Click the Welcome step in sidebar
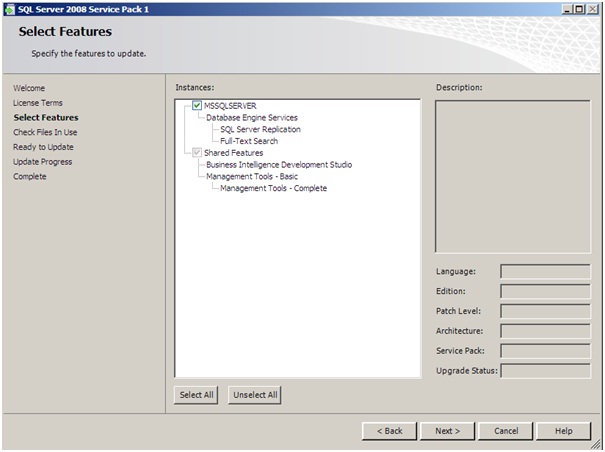The height and width of the screenshot is (452, 605). pyautogui.click(x=29, y=88)
